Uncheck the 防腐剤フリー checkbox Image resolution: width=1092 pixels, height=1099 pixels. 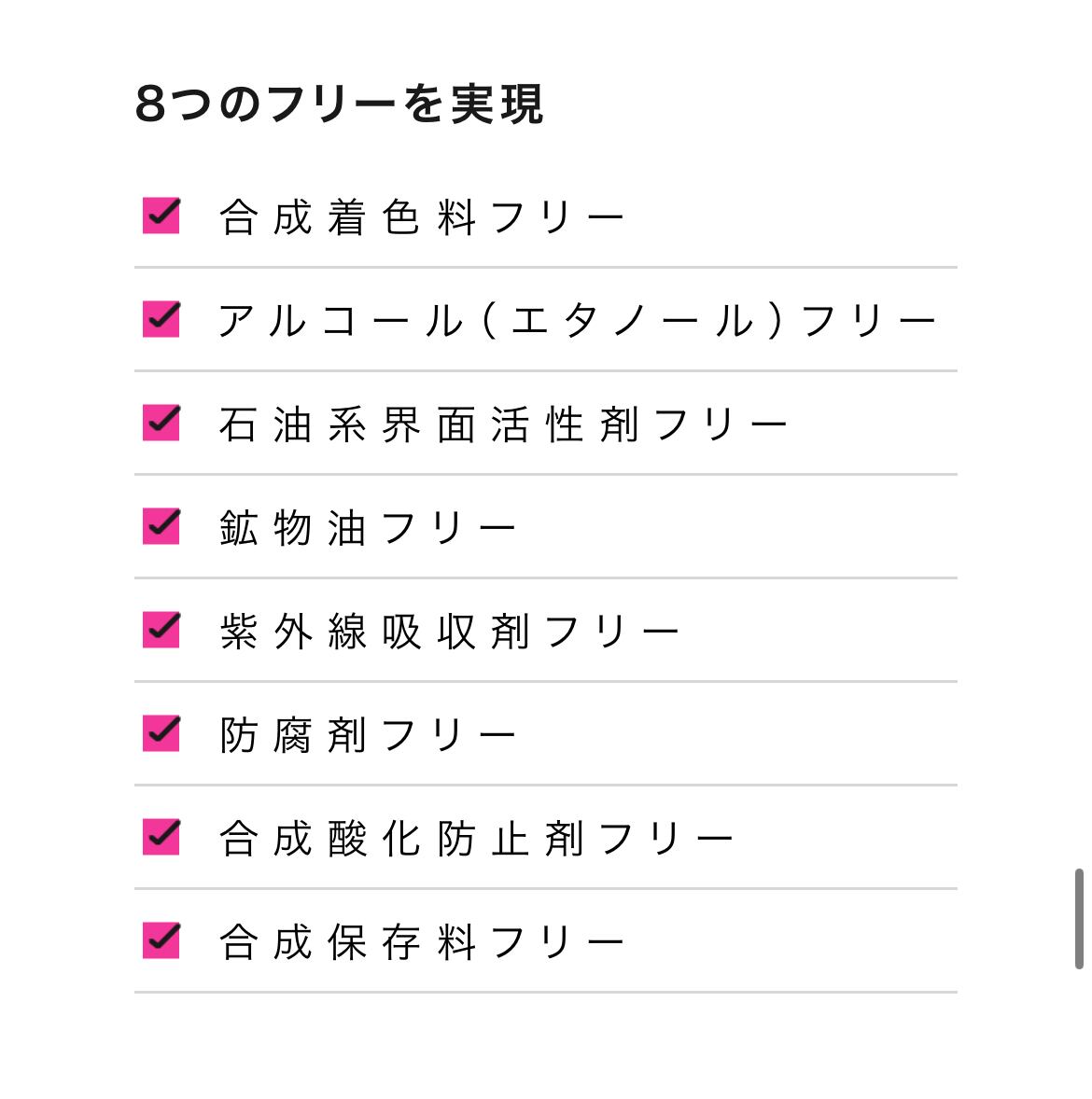coord(161,733)
